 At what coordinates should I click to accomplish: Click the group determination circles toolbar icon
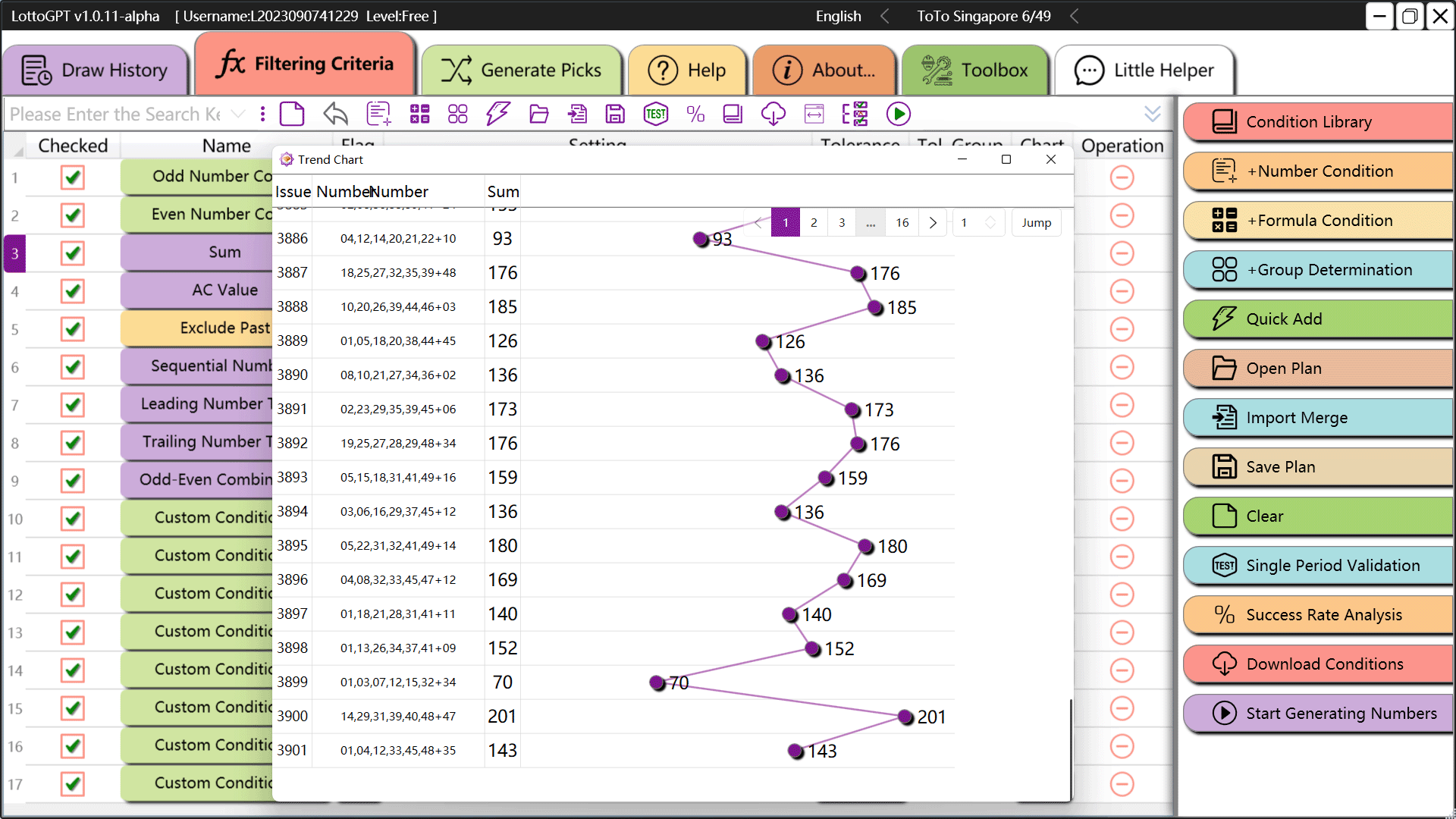pos(458,115)
